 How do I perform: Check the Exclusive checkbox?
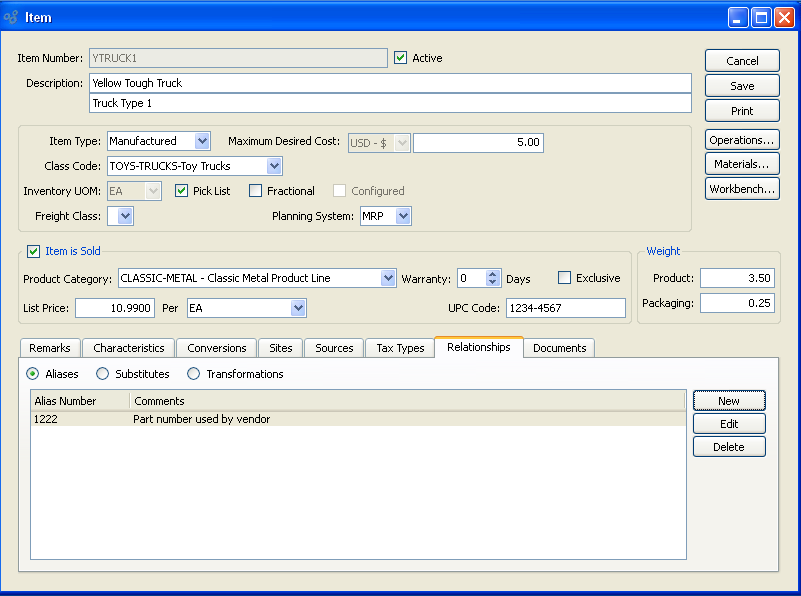564,278
